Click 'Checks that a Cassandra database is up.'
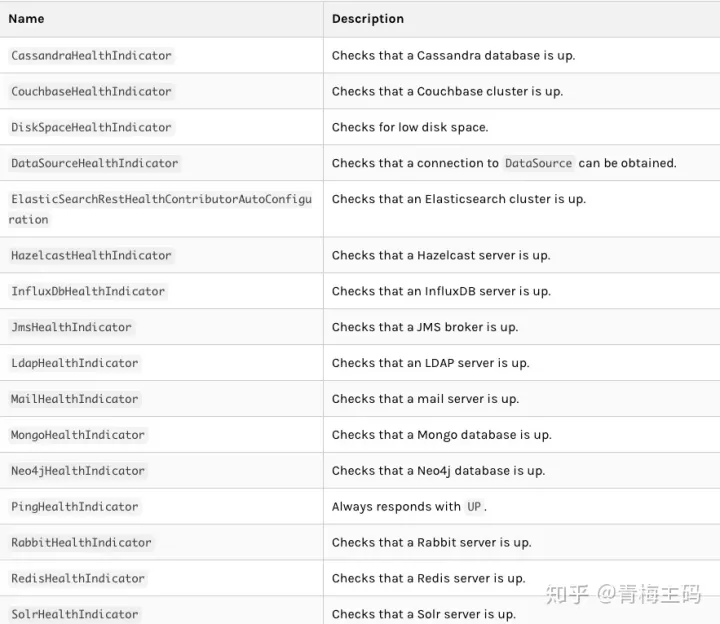 [x=453, y=56]
